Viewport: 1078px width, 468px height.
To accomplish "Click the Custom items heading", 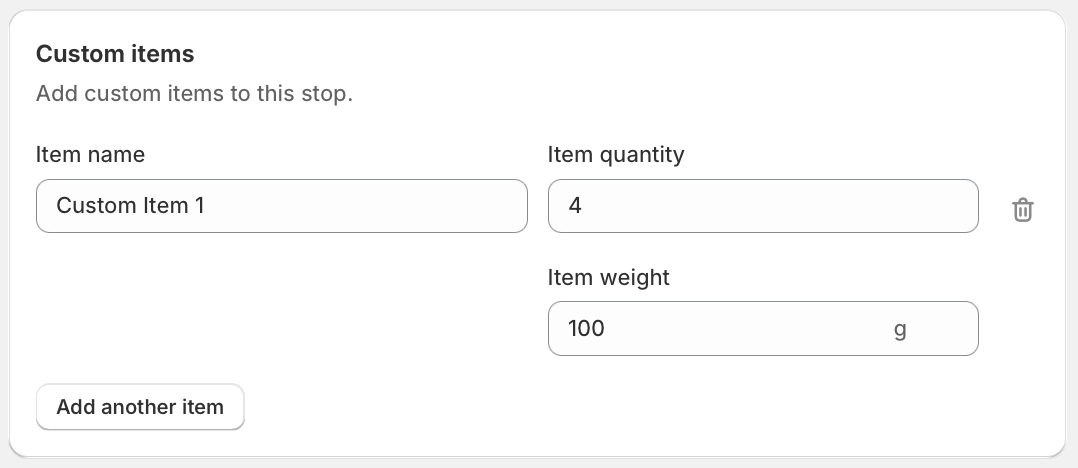I will 115,53.
